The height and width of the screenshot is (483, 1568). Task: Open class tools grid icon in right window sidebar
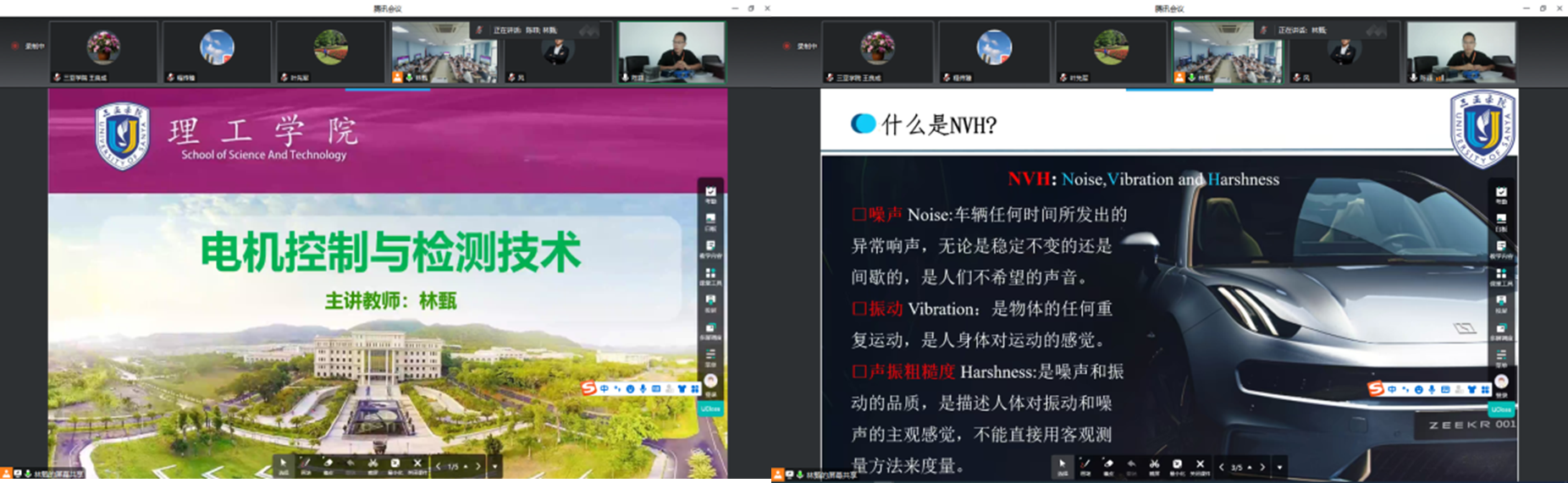click(x=1501, y=276)
